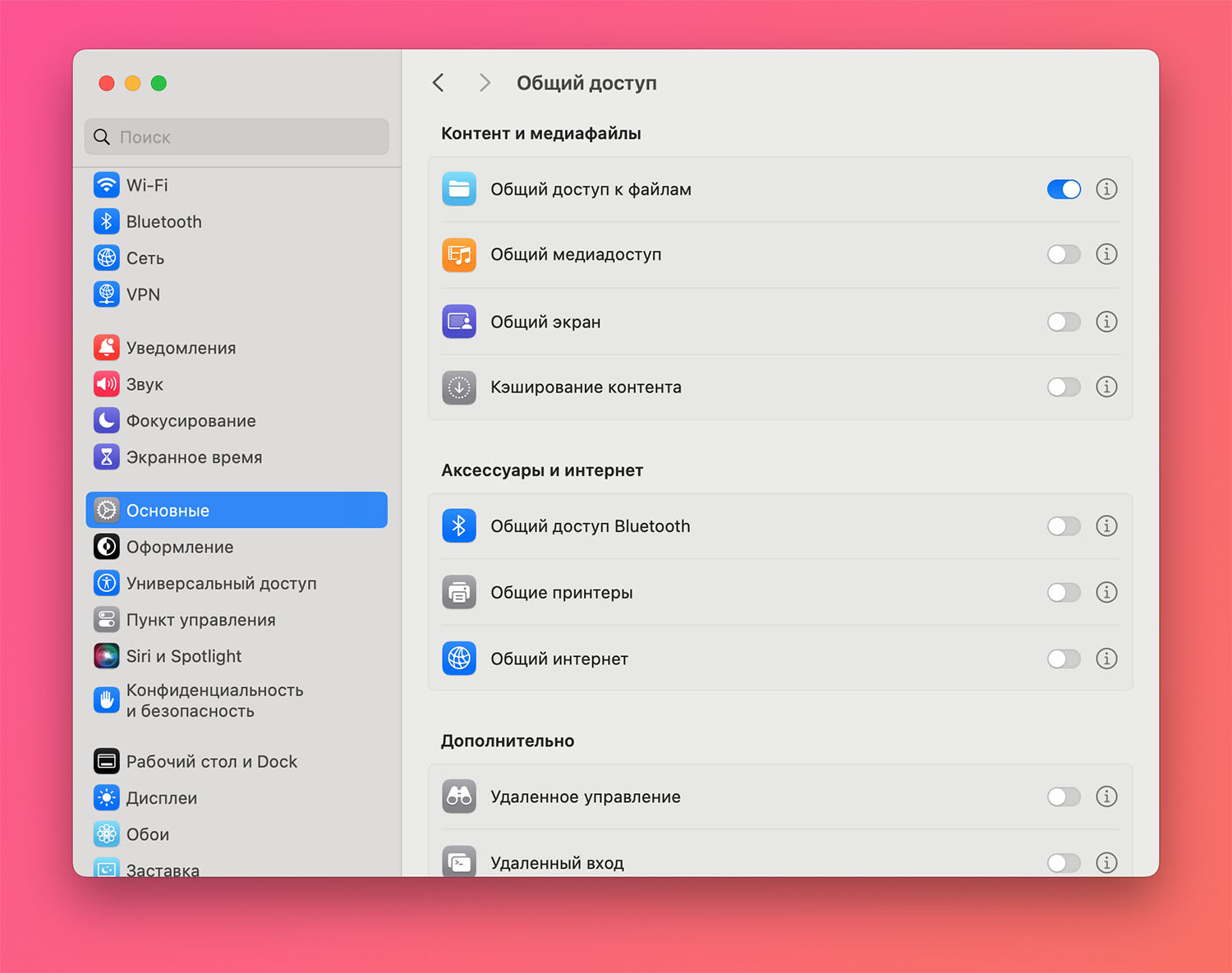The width and height of the screenshot is (1232, 973).
Task: Click the forward navigation chevron
Action: point(485,83)
